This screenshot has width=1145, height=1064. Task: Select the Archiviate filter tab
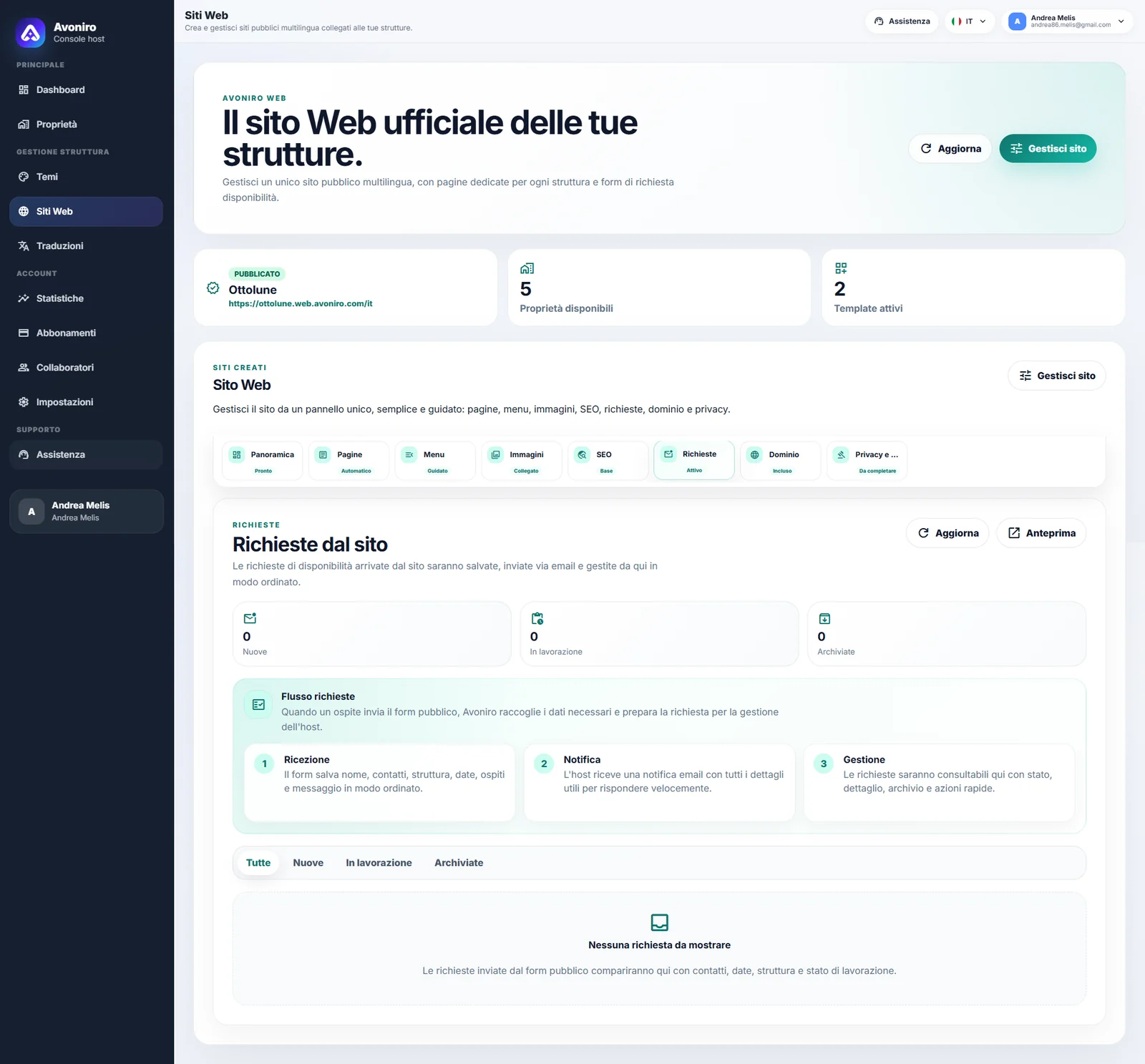[x=459, y=863]
